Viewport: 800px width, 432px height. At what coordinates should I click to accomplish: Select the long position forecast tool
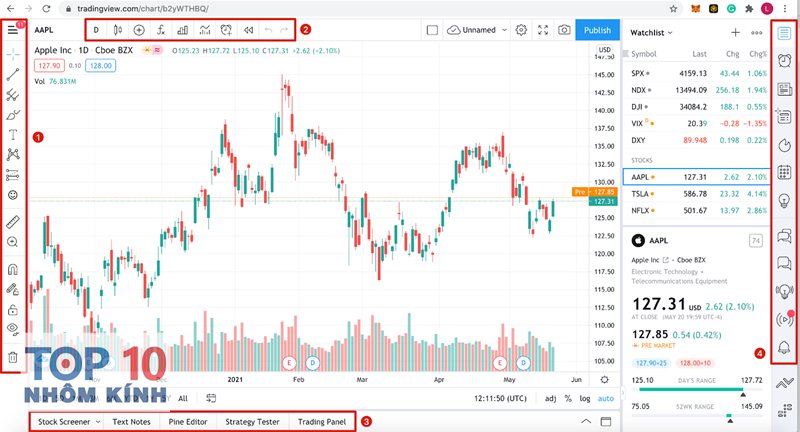pos(13,175)
